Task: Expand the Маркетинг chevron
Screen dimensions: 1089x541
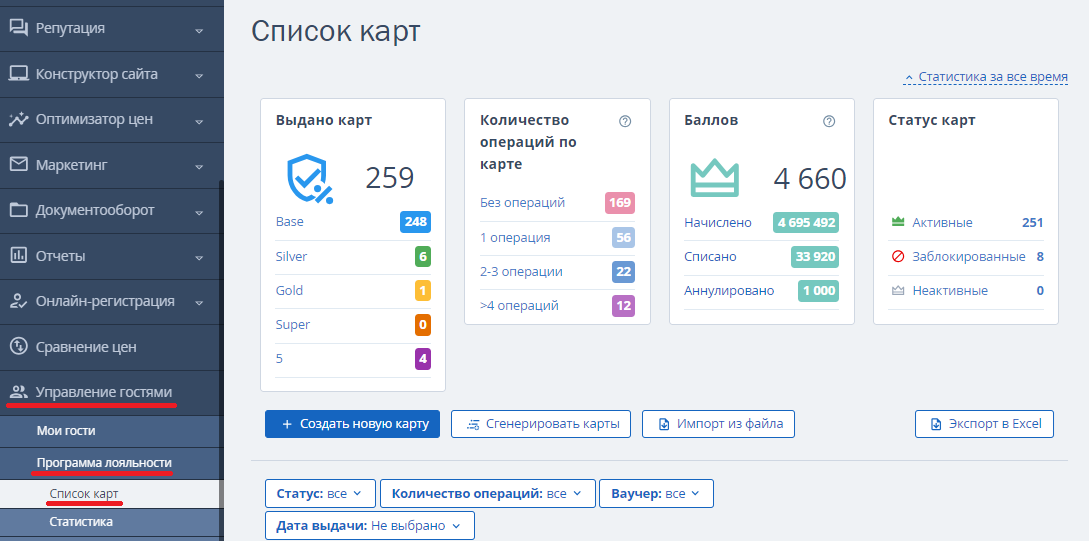Action: pos(199,167)
